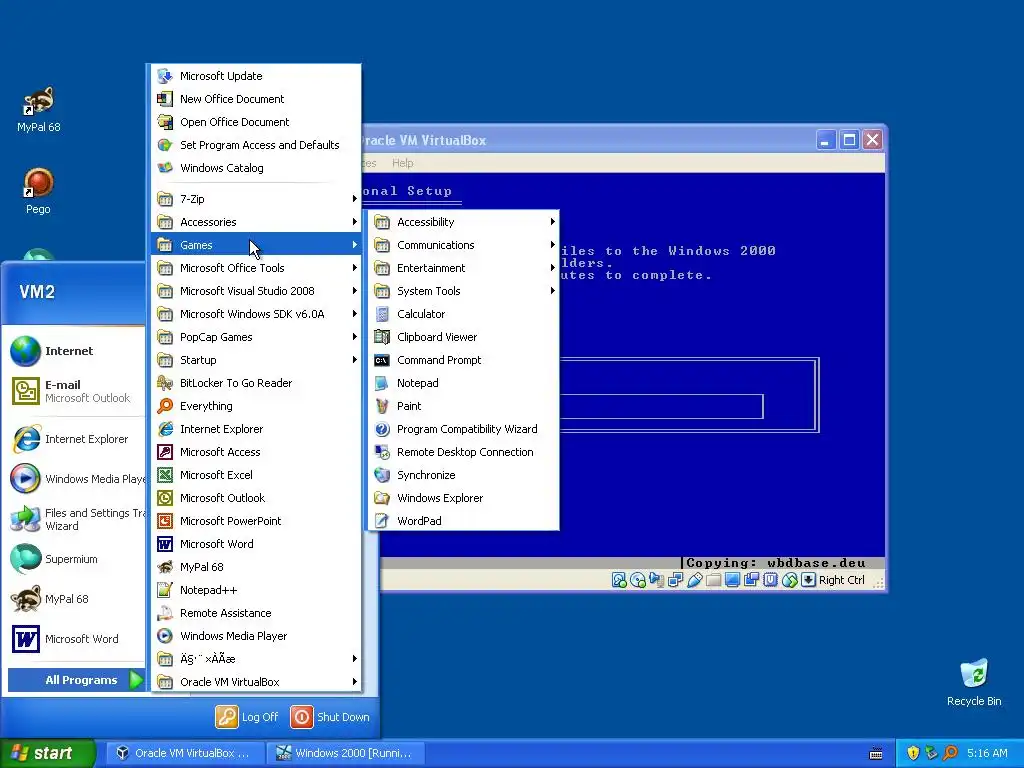Open Recycle Bin on desktop

(974, 682)
